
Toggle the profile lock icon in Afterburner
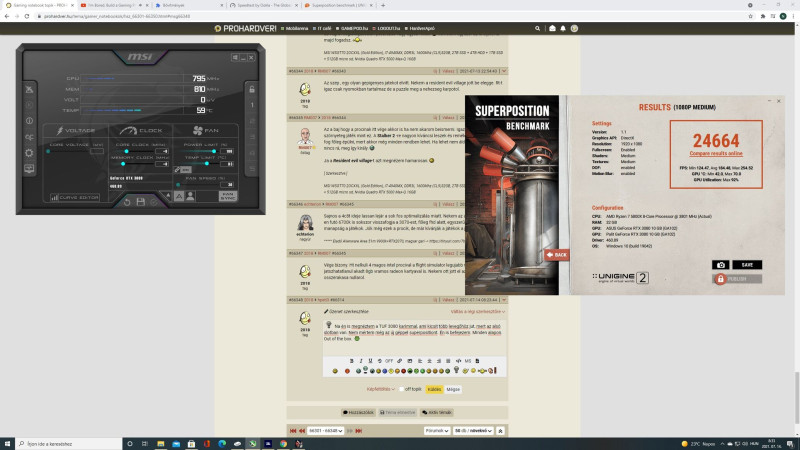[252, 89]
